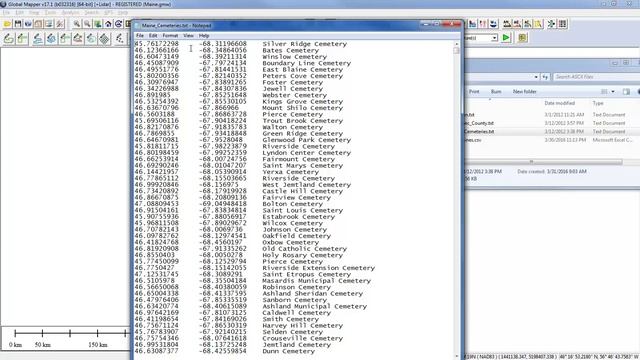Open data file with yellow folder icon
Screen dimensions: 640x360
point(7,24)
